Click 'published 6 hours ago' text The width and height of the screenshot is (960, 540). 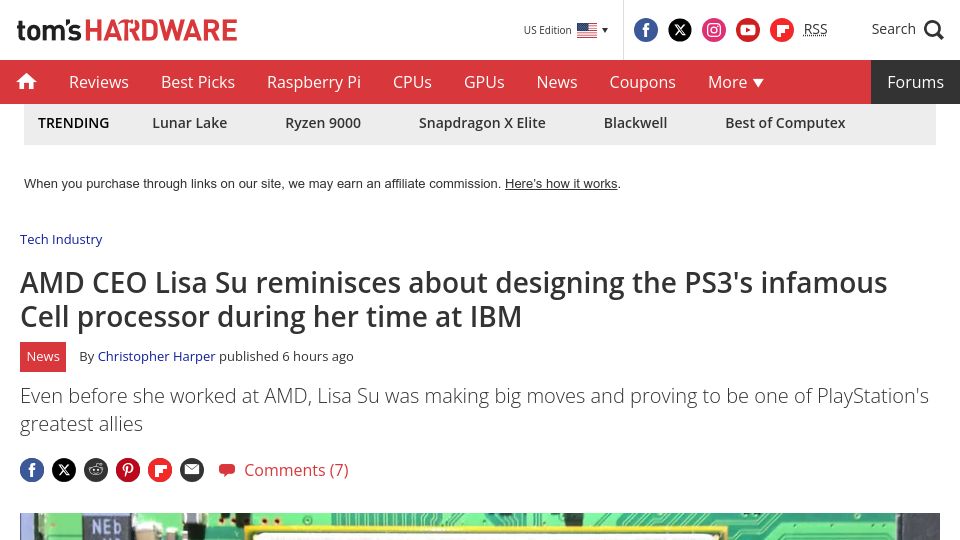pyautogui.click(x=286, y=356)
